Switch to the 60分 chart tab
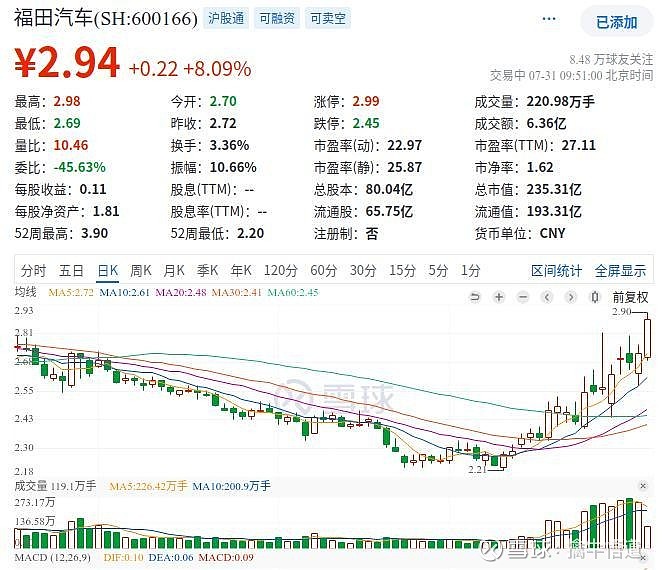 click(324, 270)
